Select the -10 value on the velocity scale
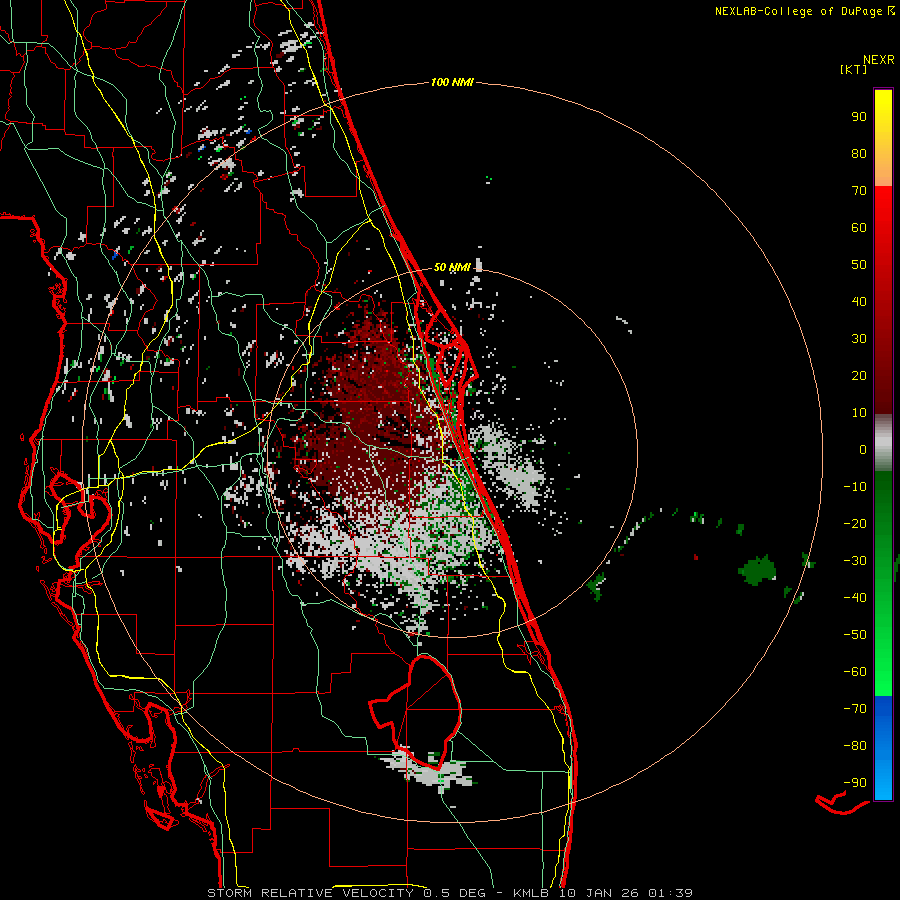 855,487
